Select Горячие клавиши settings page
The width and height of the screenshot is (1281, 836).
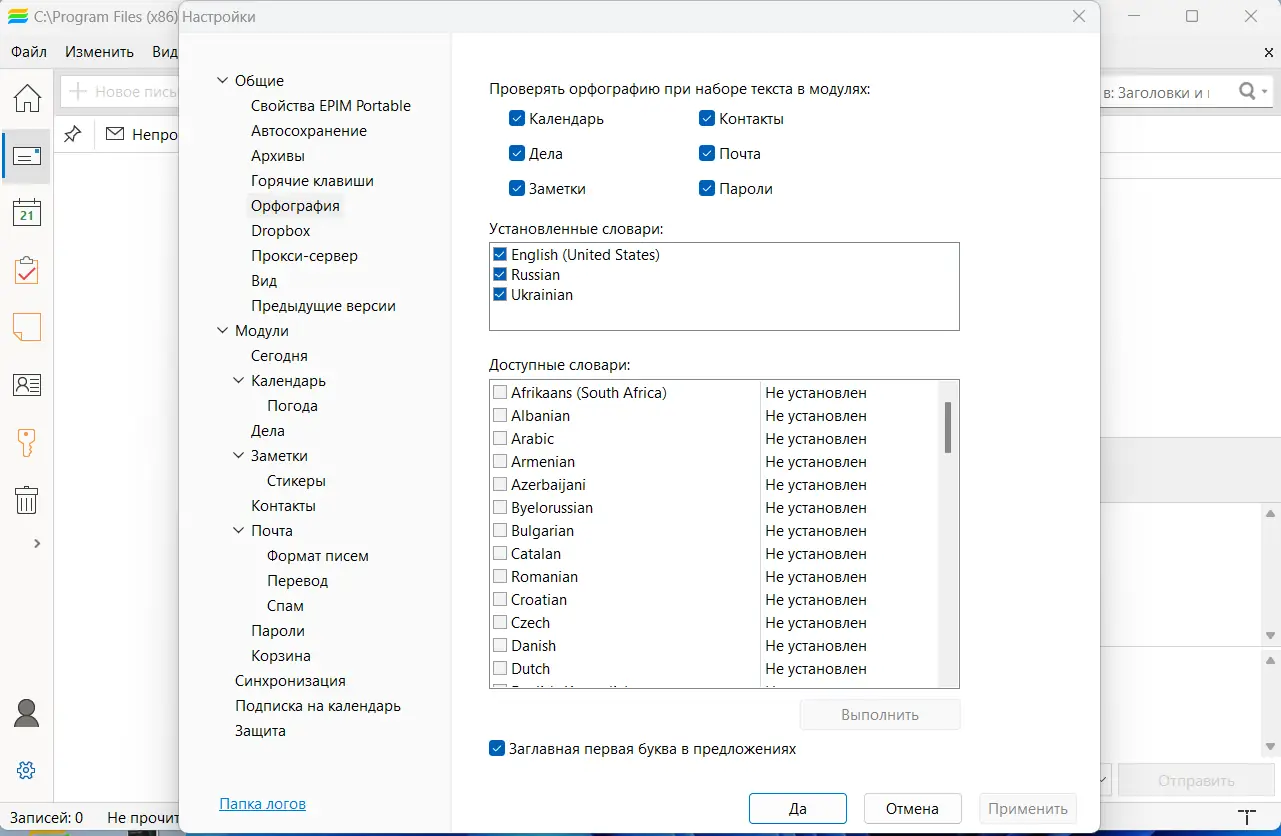312,181
